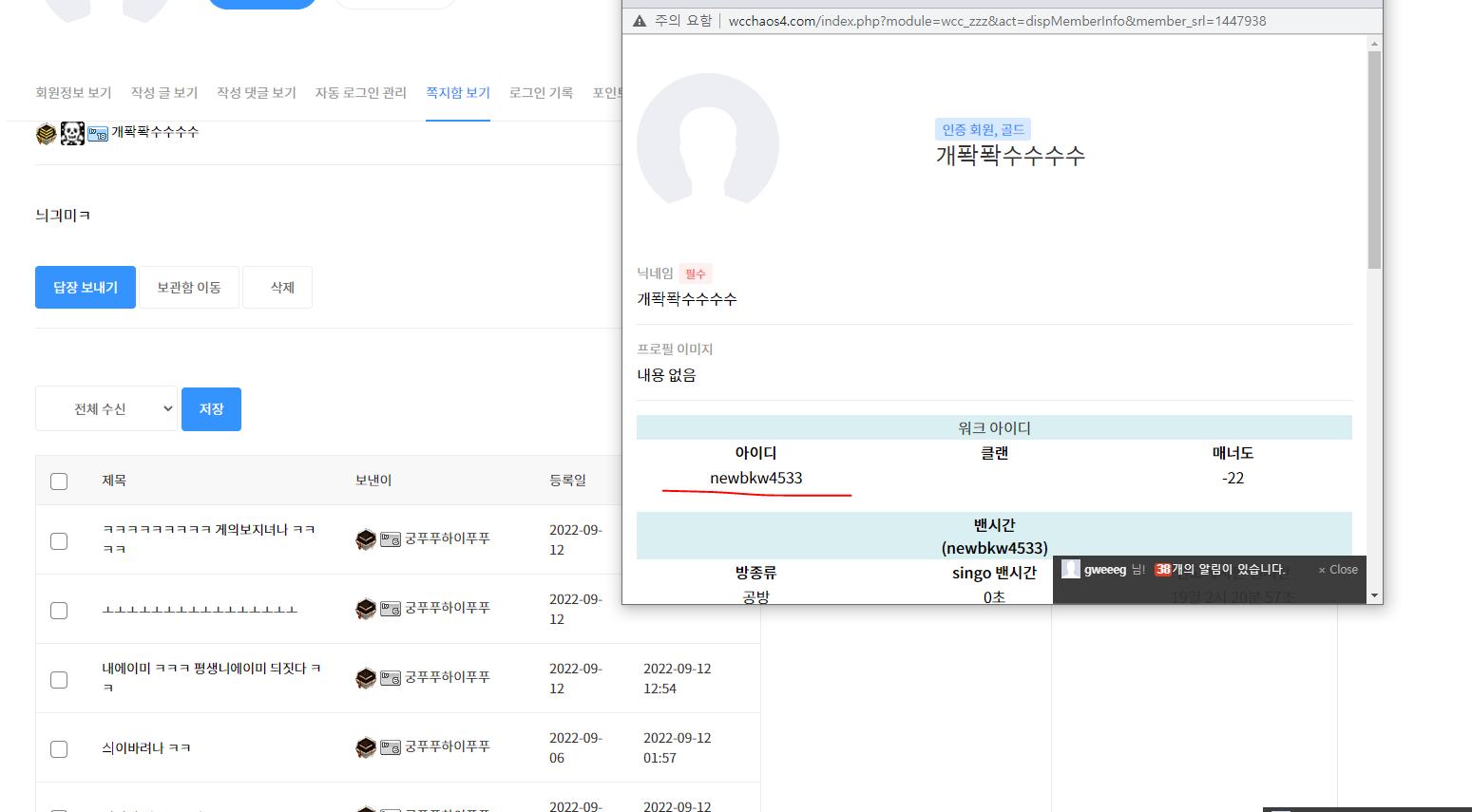Image resolution: width=1472 pixels, height=812 pixels.
Task: Click Lv badge icon in '식이바러나' row
Action: [391, 747]
